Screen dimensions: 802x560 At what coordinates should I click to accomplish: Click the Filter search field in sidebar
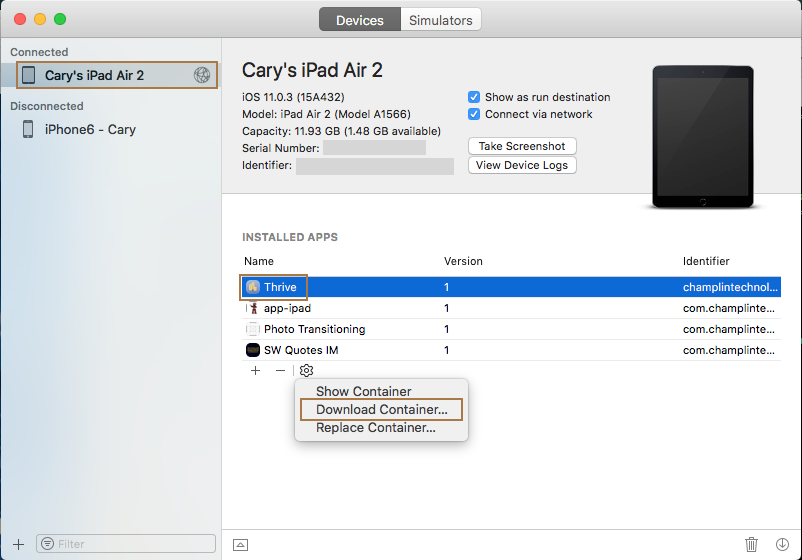pos(130,544)
